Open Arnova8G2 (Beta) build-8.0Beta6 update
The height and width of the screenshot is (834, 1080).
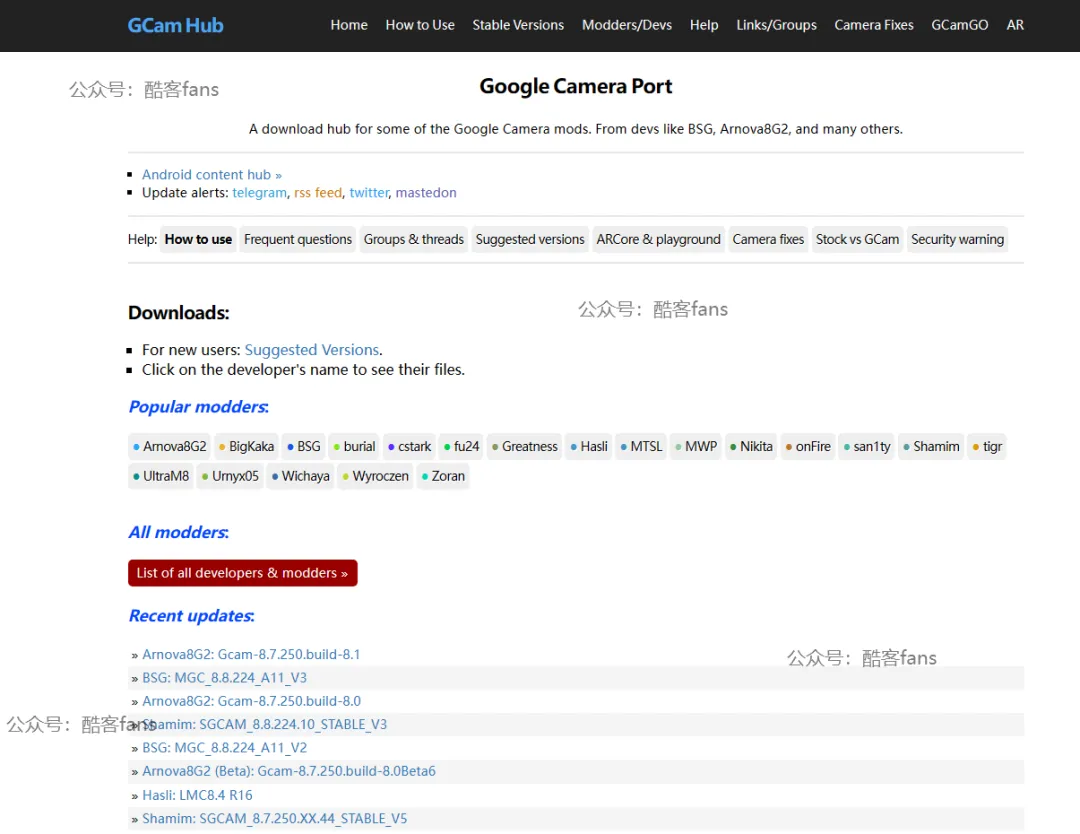(x=289, y=771)
